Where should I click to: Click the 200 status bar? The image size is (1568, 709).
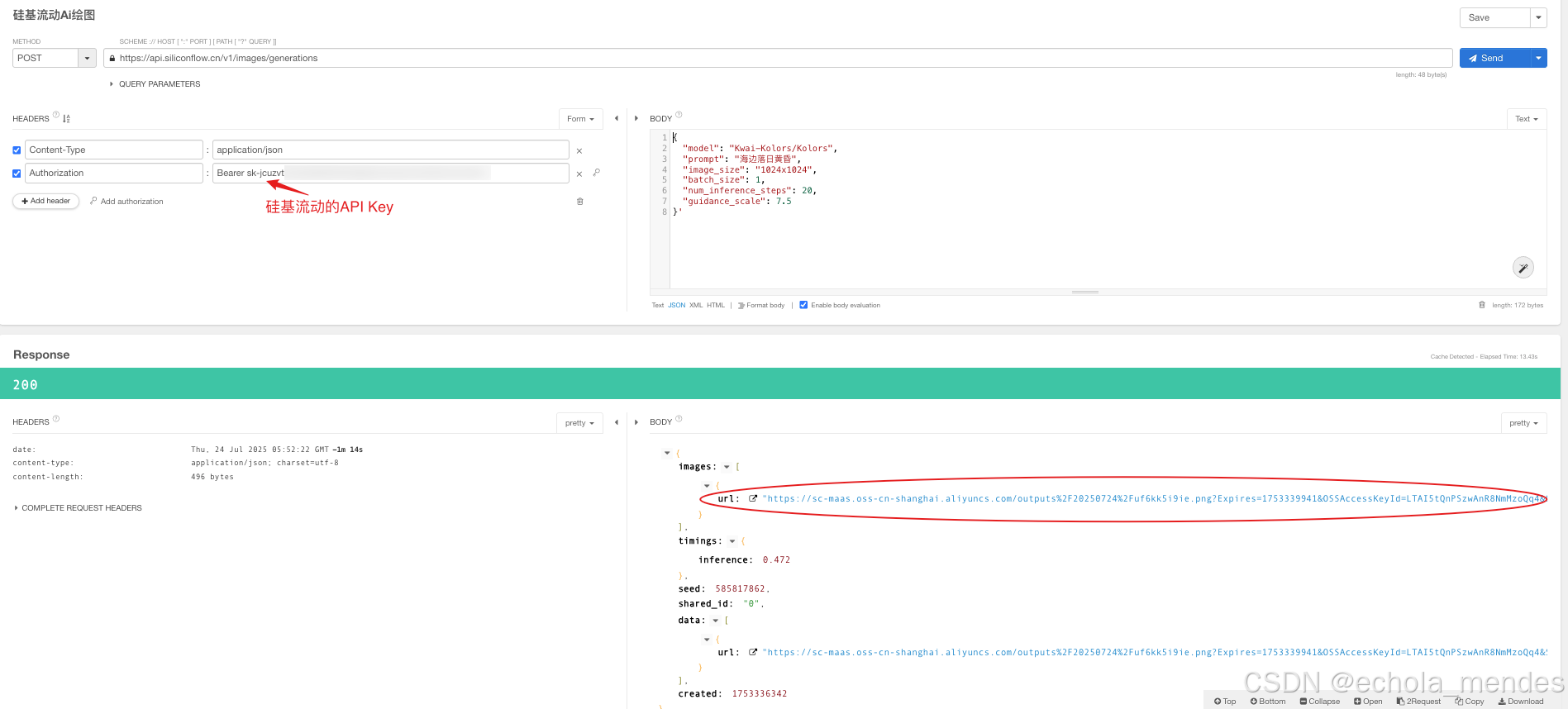779,383
